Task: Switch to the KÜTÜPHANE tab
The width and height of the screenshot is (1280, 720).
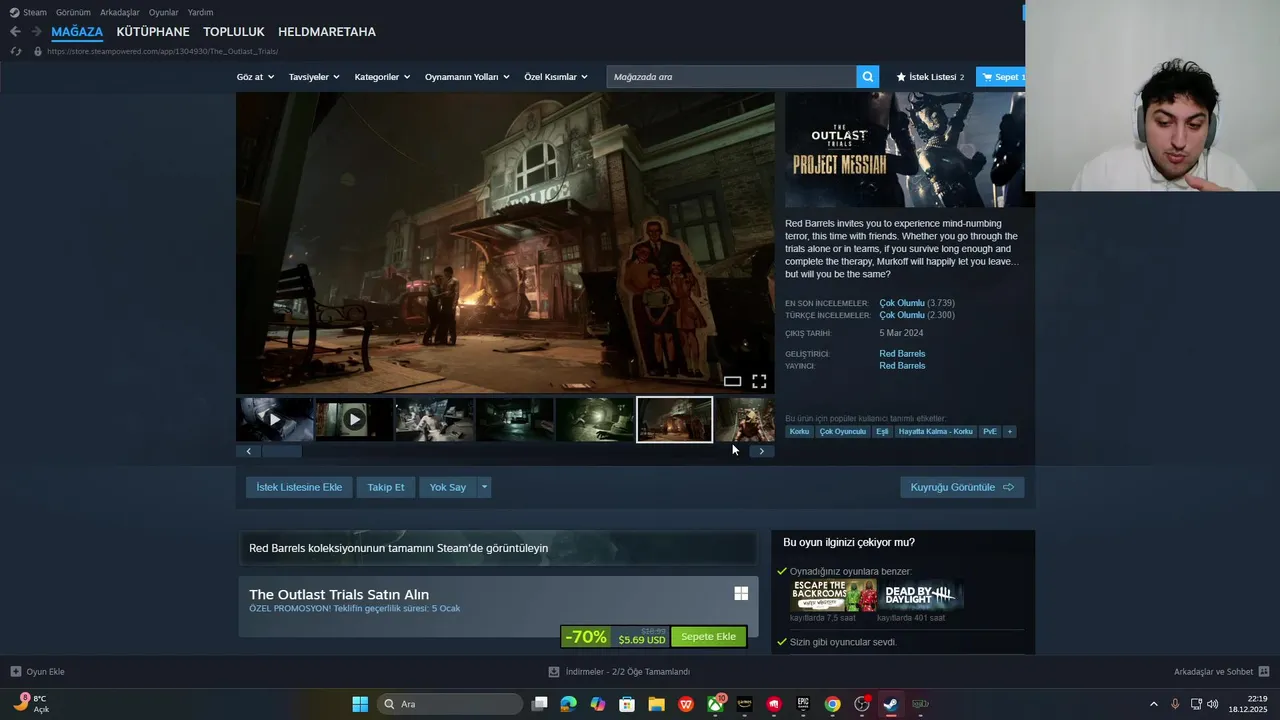Action: 153,32
